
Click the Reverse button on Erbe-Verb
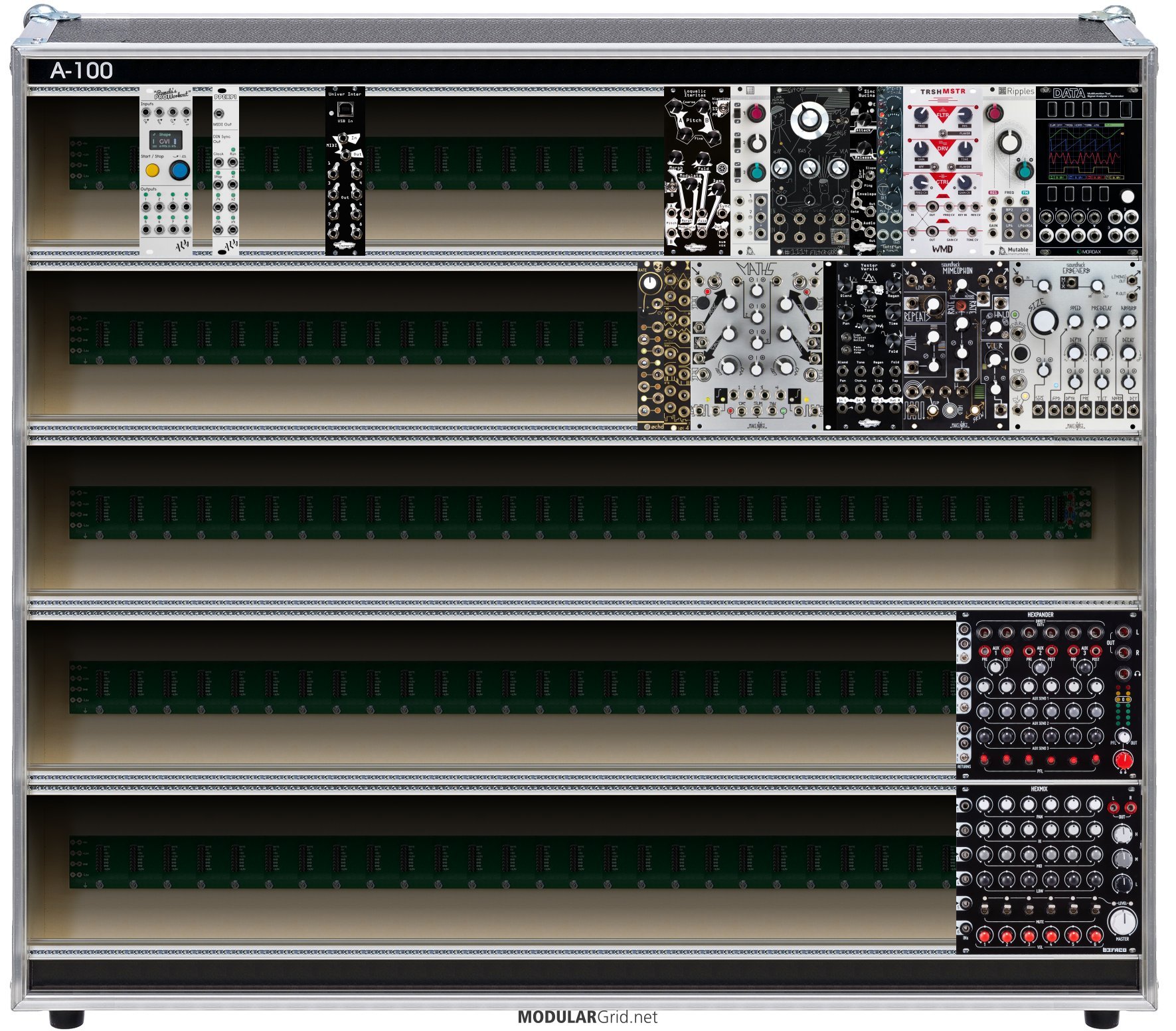tap(1020, 353)
